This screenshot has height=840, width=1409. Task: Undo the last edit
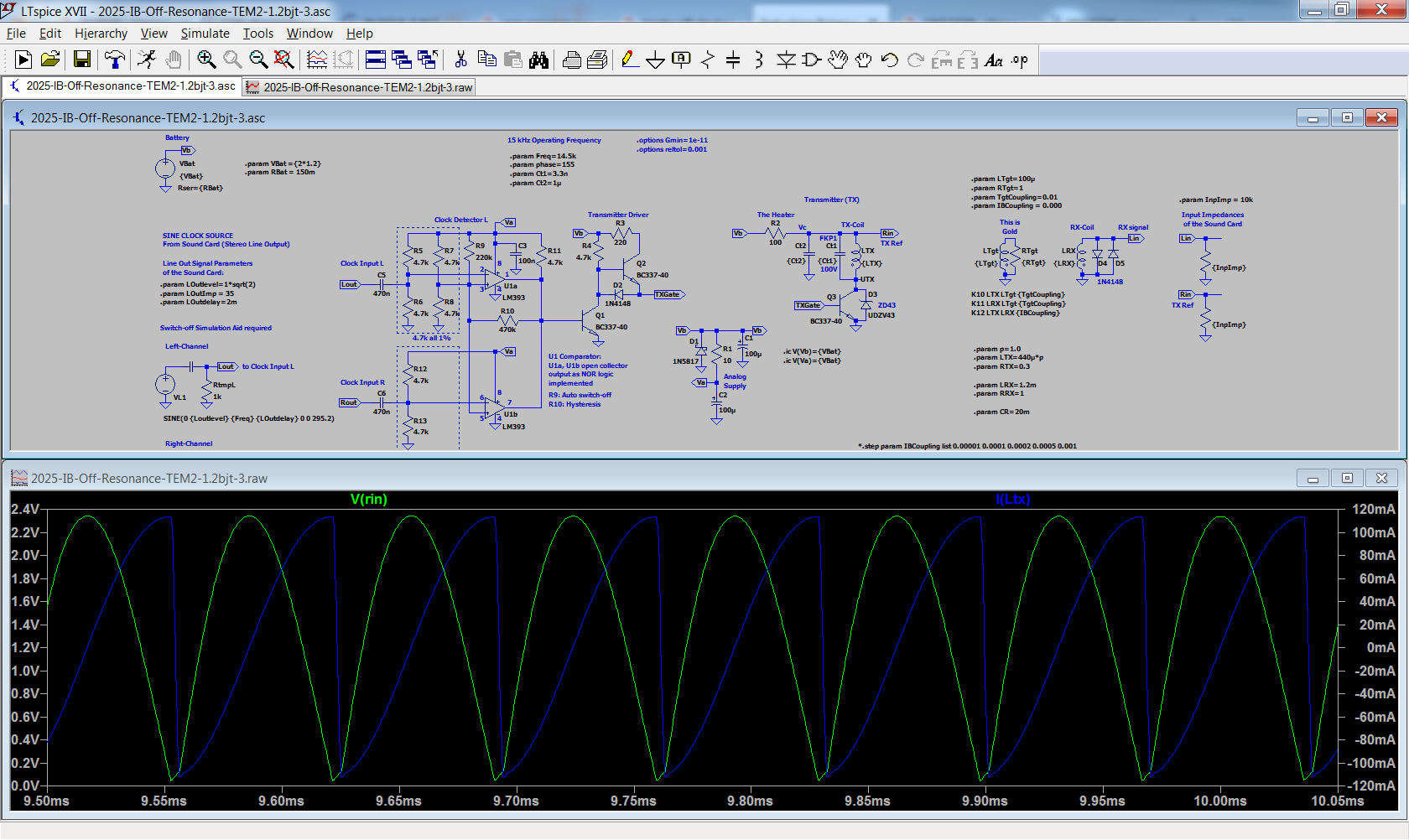888,60
